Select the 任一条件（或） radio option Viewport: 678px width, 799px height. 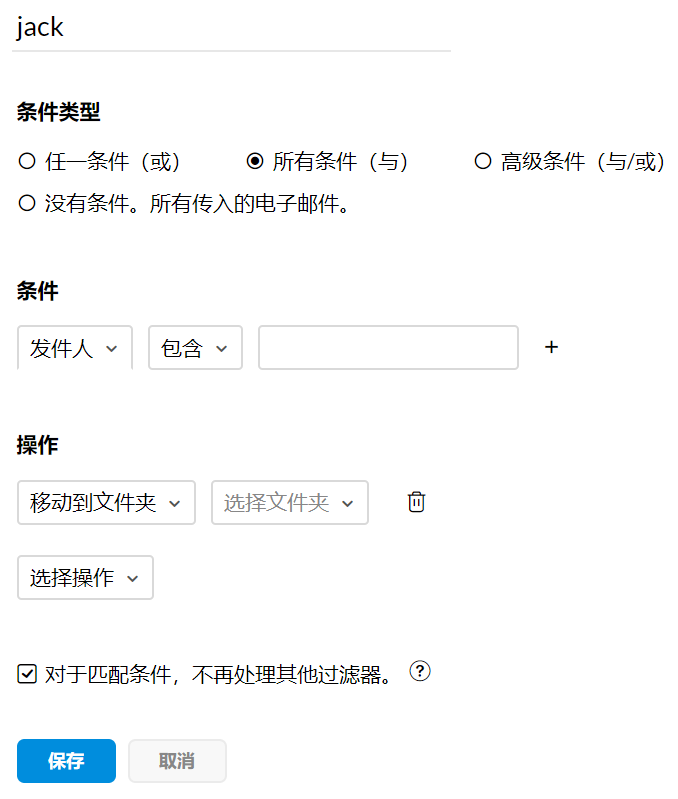pos(27,161)
